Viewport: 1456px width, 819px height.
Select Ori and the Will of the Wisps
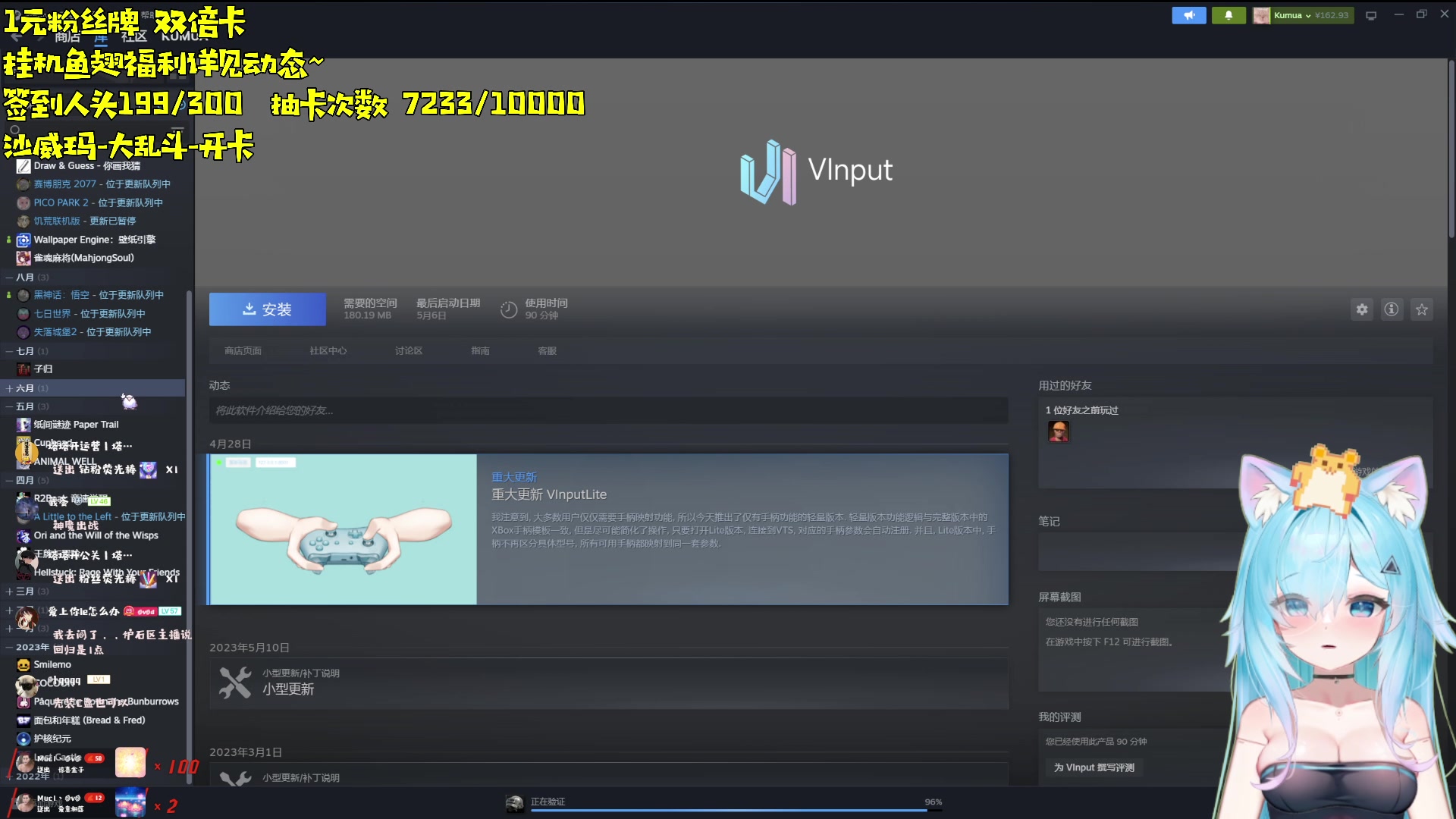click(96, 535)
